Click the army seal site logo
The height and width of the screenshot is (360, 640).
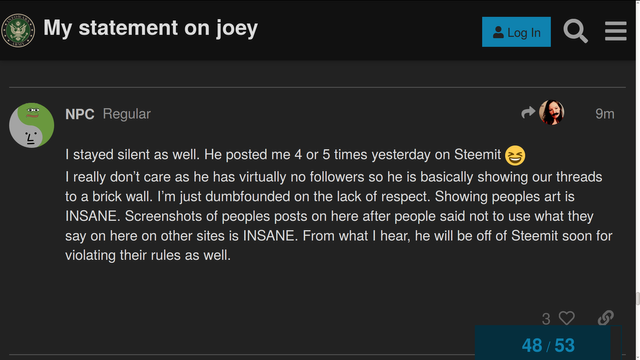point(18,31)
